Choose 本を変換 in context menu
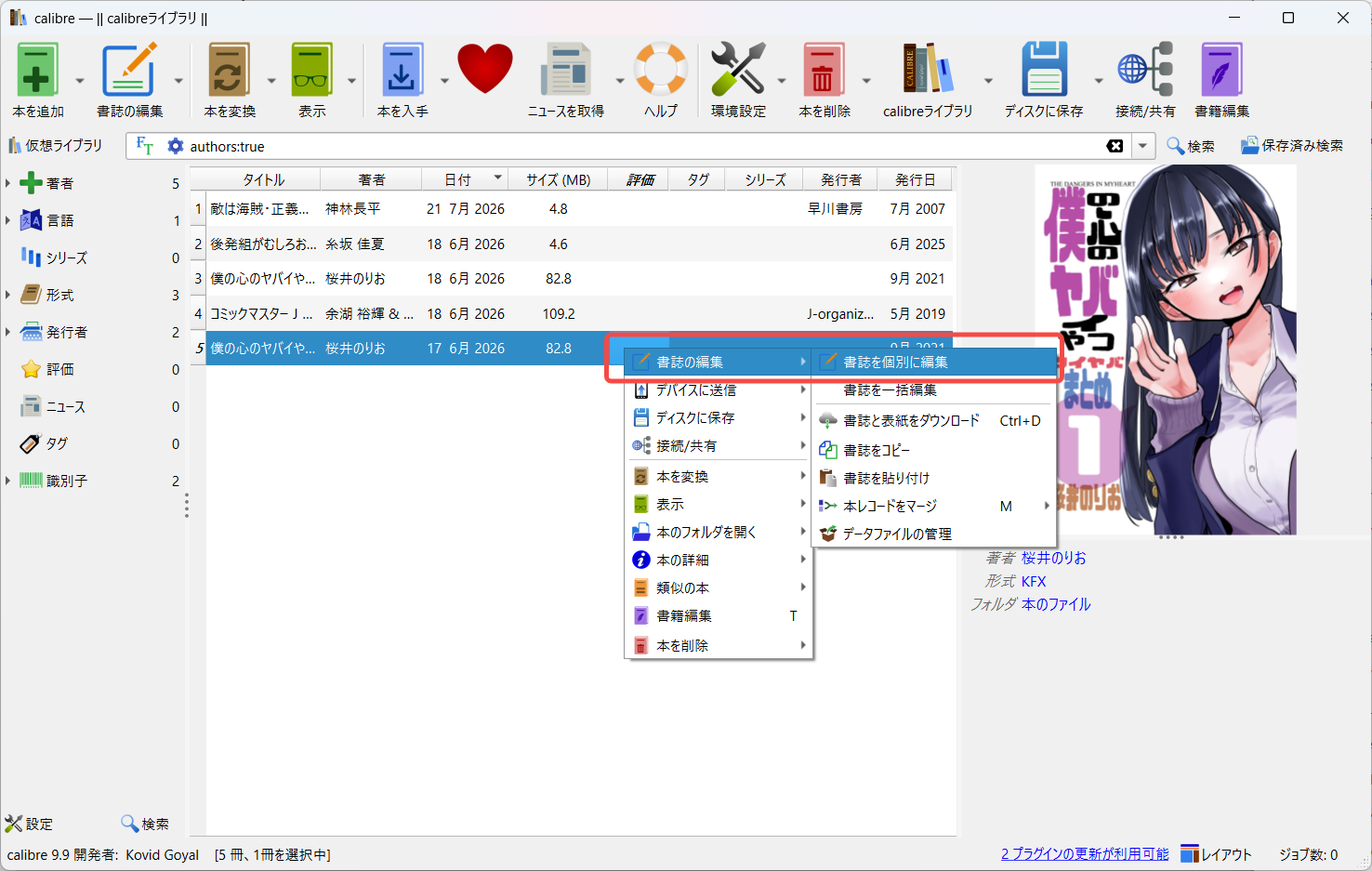Viewport: 1372px width, 871px height. 719,476
